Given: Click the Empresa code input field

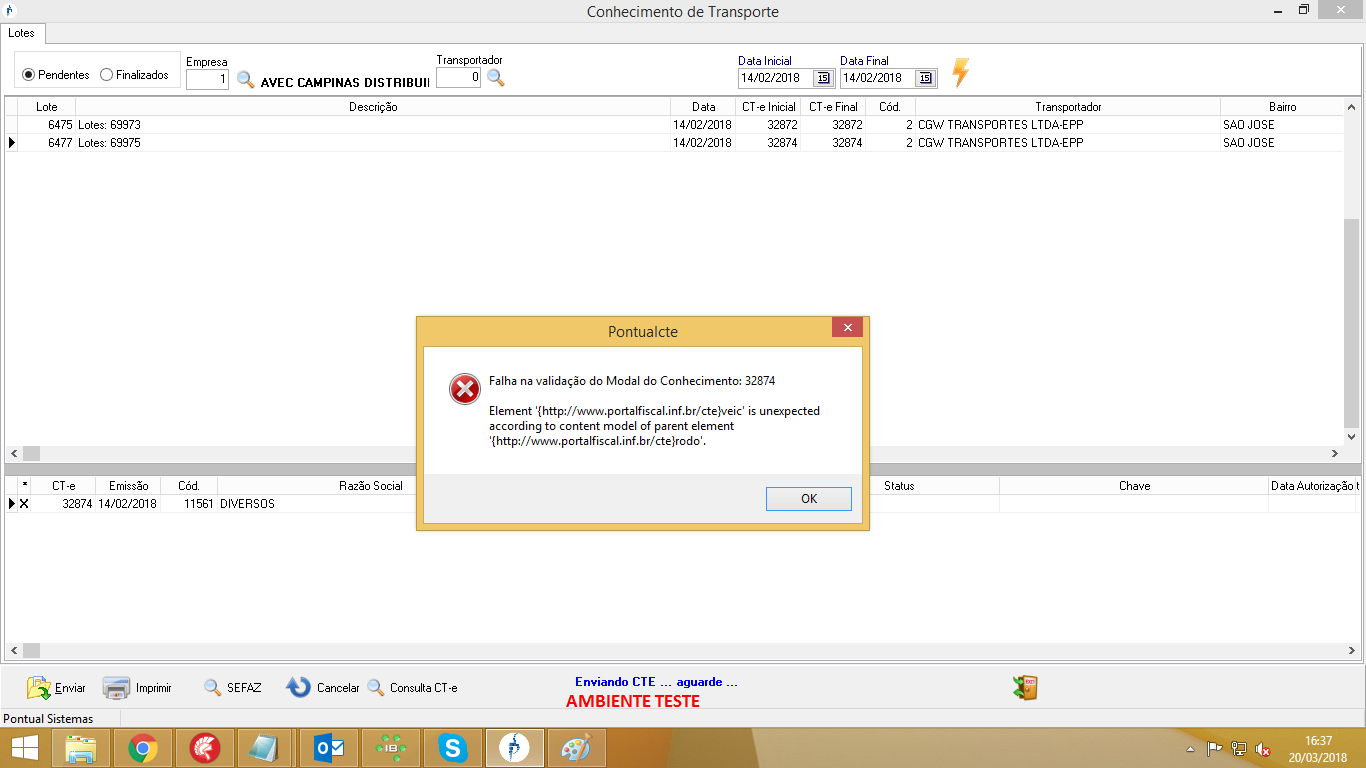Looking at the screenshot, I should click(207, 79).
